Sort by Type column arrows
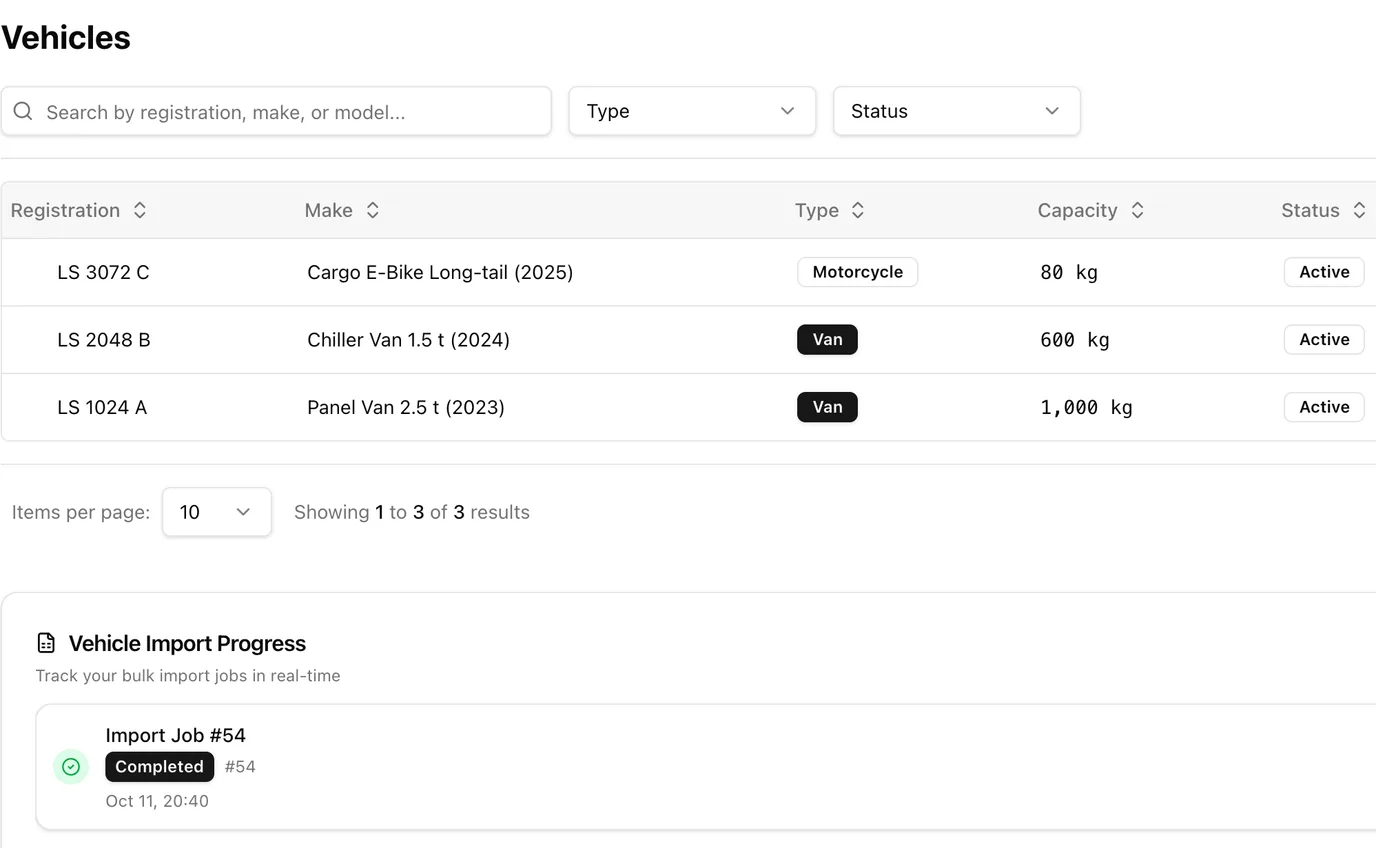The width and height of the screenshot is (1376, 848). point(857,210)
